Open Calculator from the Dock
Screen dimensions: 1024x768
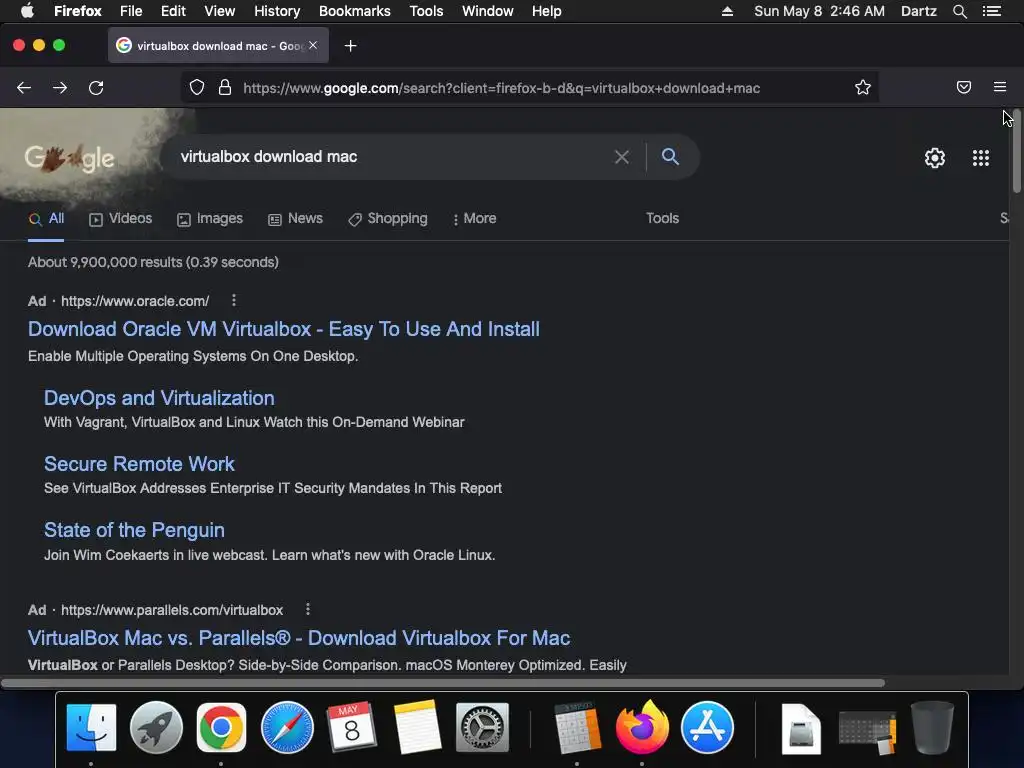click(x=577, y=728)
